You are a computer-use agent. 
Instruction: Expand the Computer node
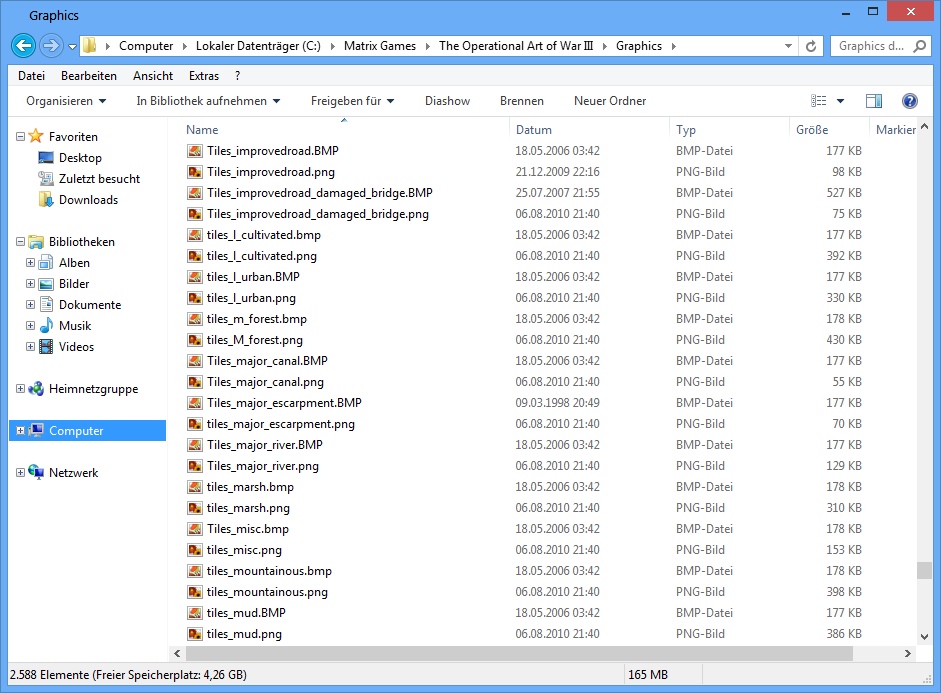coord(20,431)
